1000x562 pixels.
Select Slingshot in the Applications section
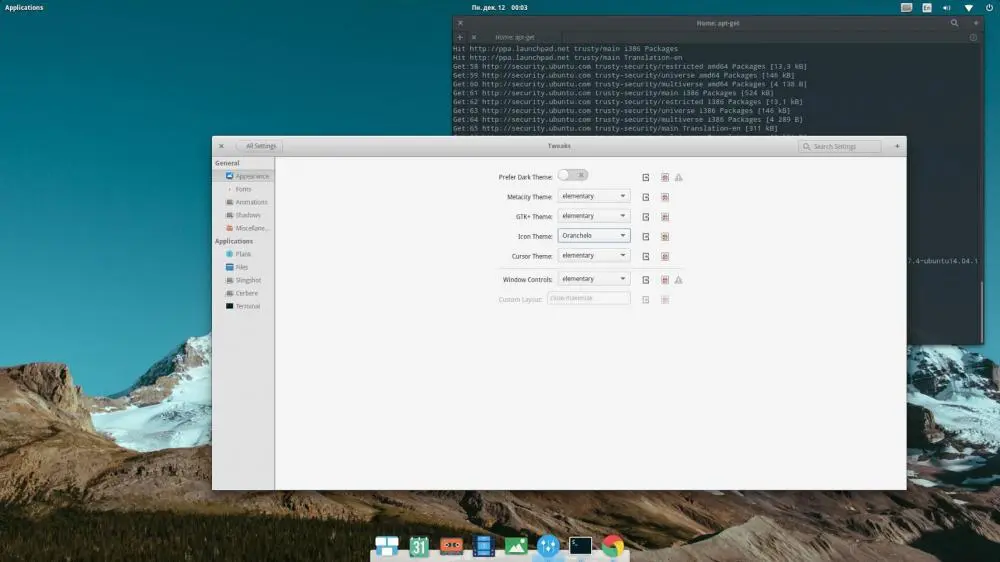pyautogui.click(x=244, y=280)
